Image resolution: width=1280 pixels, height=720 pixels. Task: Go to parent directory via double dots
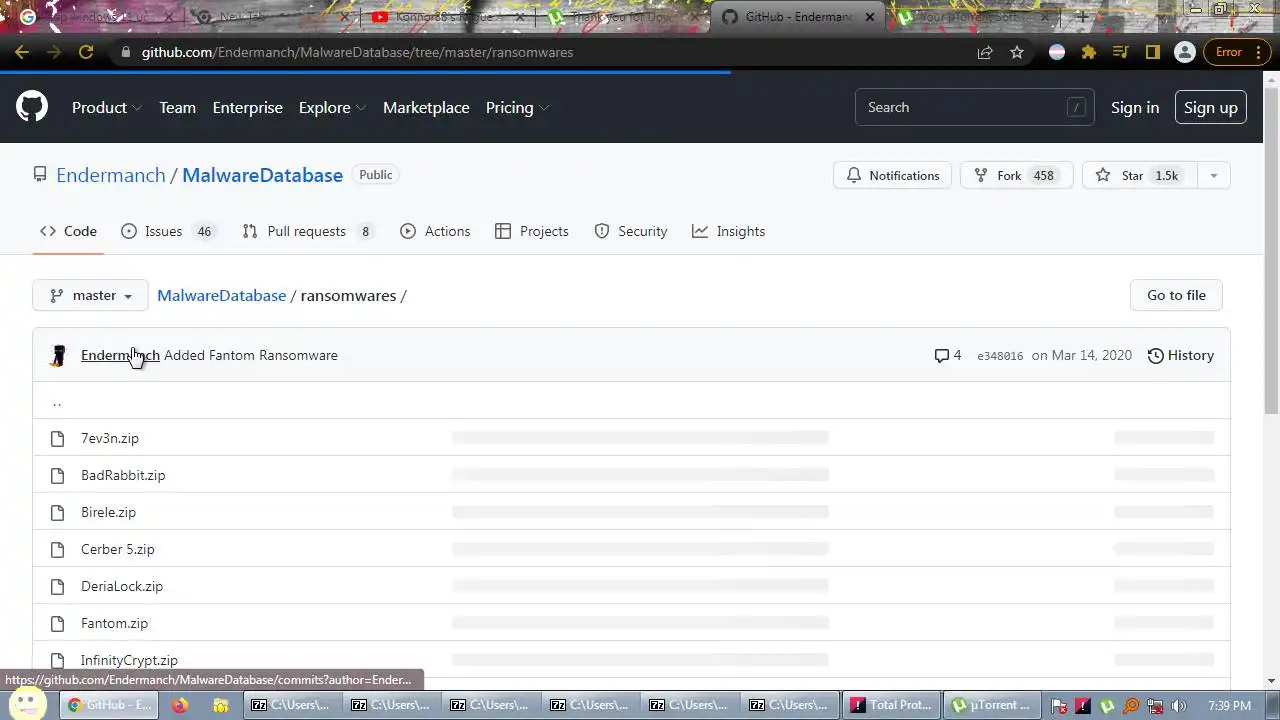point(57,402)
